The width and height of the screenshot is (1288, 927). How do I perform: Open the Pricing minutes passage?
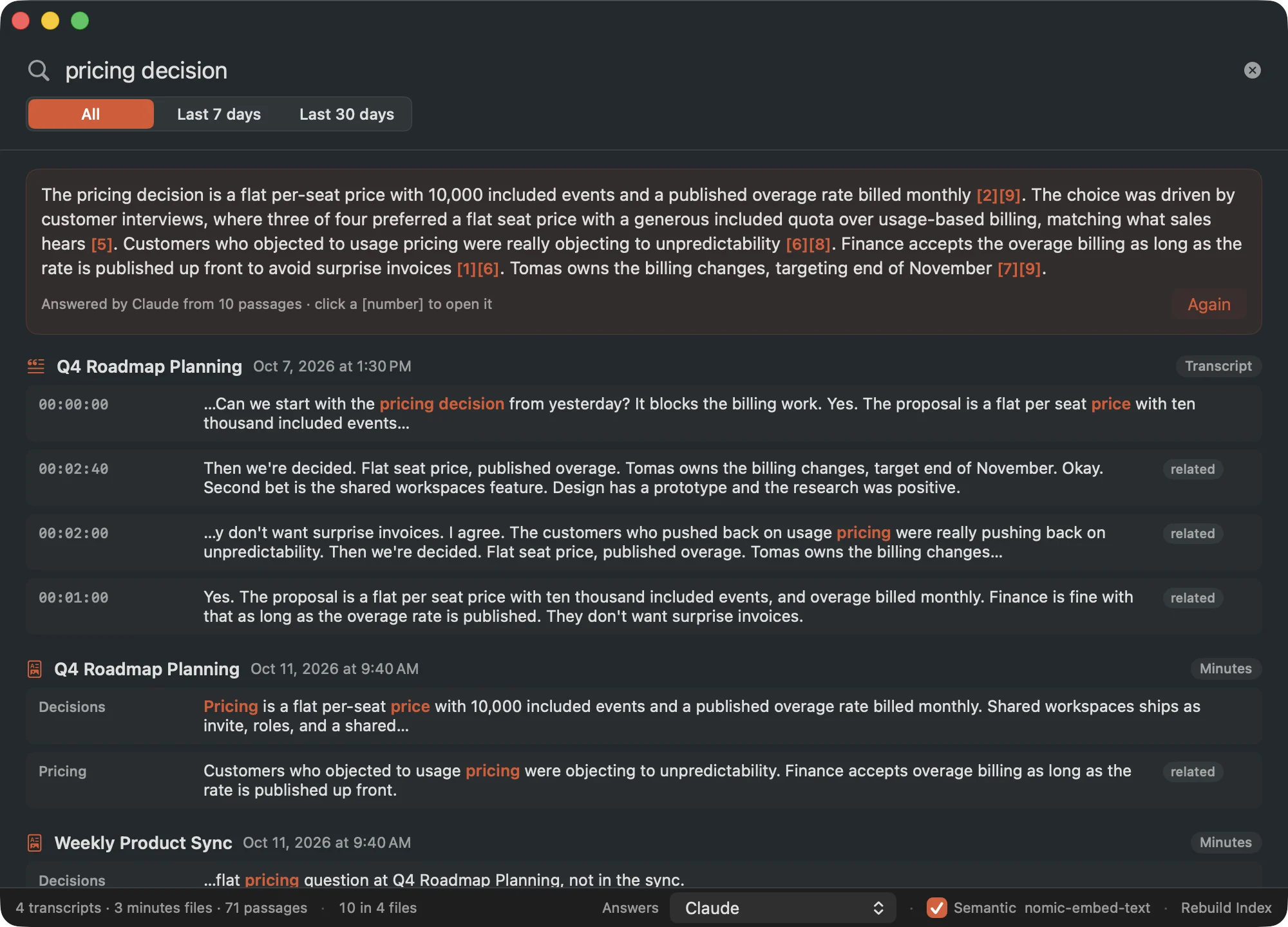pos(643,780)
